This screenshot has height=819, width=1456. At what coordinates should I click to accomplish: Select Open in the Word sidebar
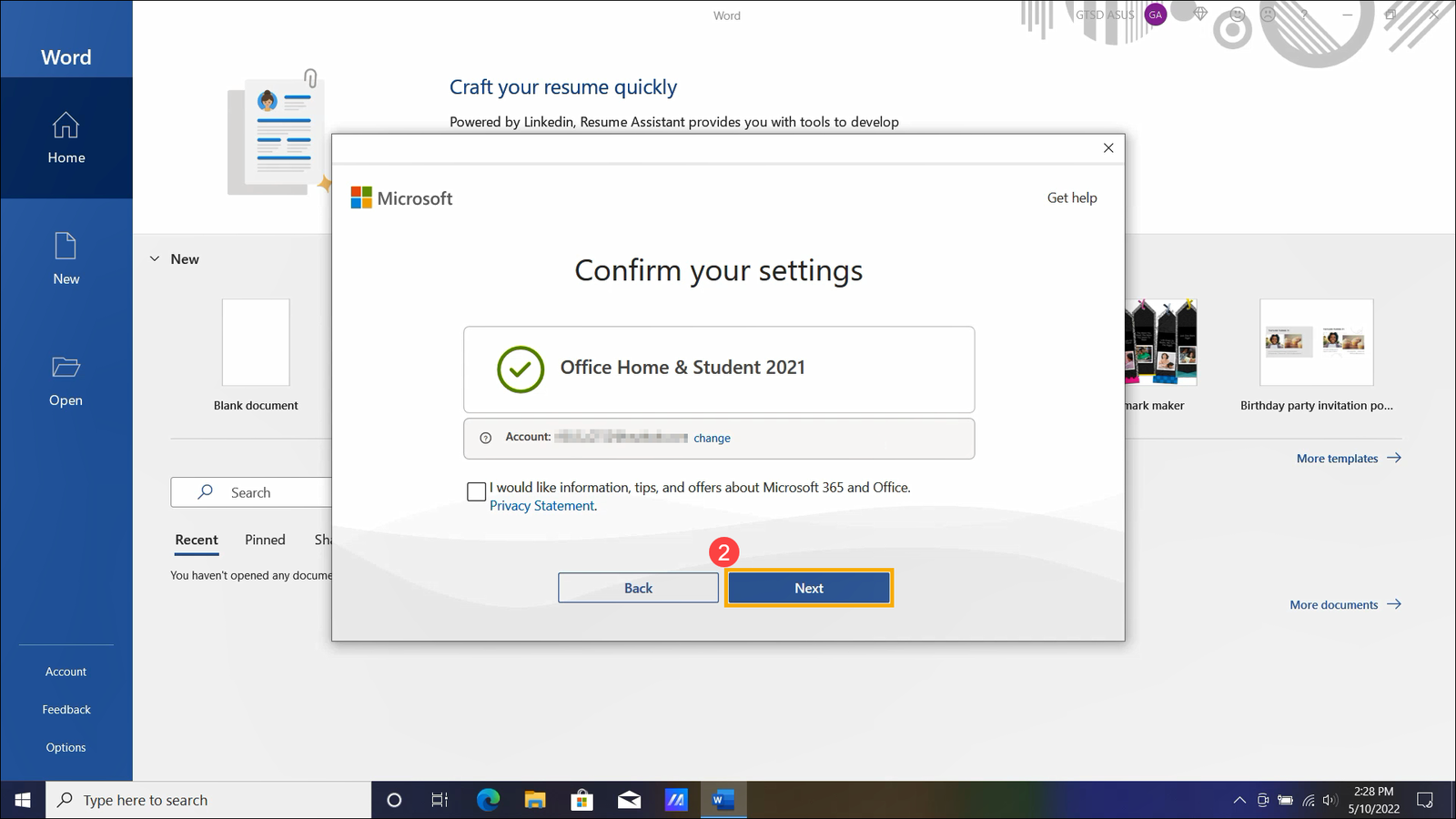[66, 380]
